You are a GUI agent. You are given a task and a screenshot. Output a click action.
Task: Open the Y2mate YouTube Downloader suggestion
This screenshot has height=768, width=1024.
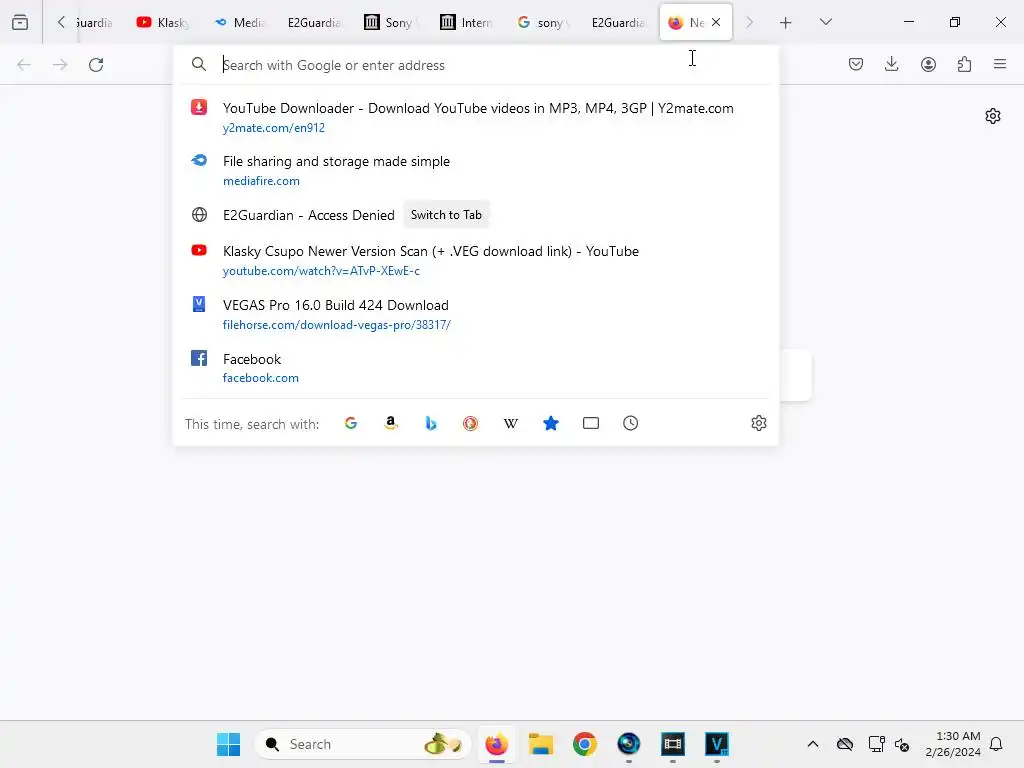point(475,117)
